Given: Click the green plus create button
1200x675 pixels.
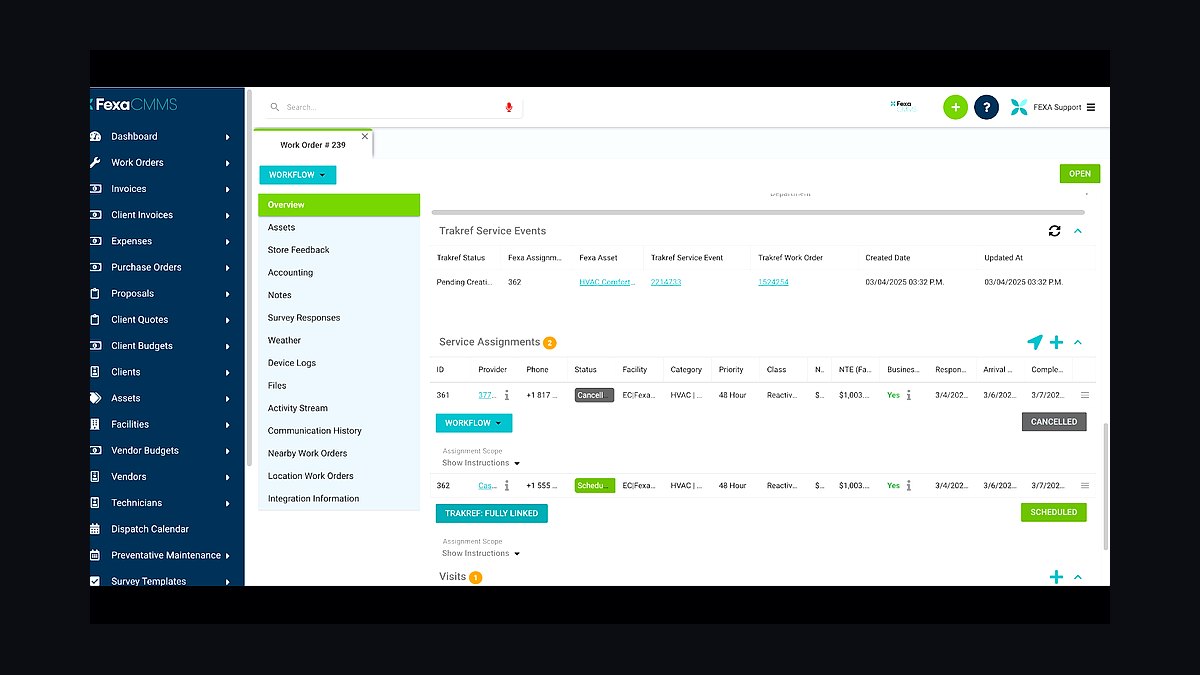Looking at the screenshot, I should (955, 107).
